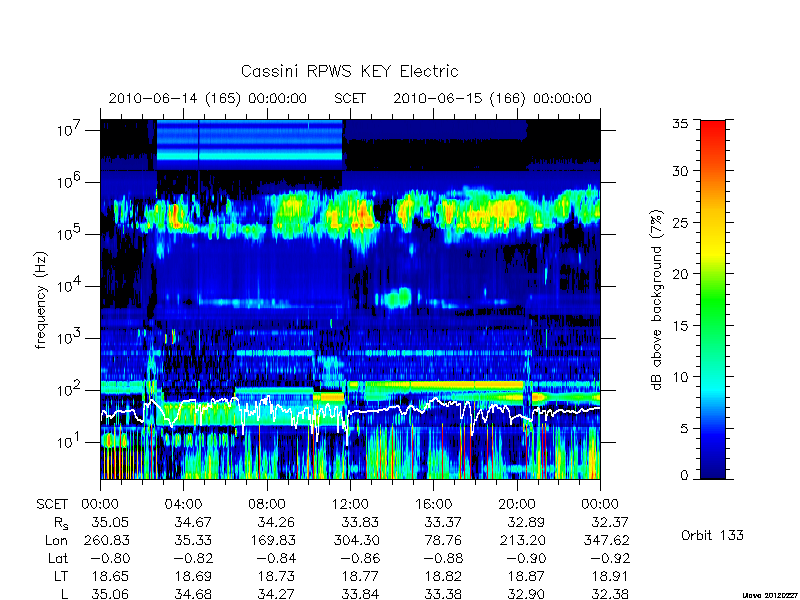Click the Lat value "-0.86"
800x600 pixels.
(x=360, y=558)
